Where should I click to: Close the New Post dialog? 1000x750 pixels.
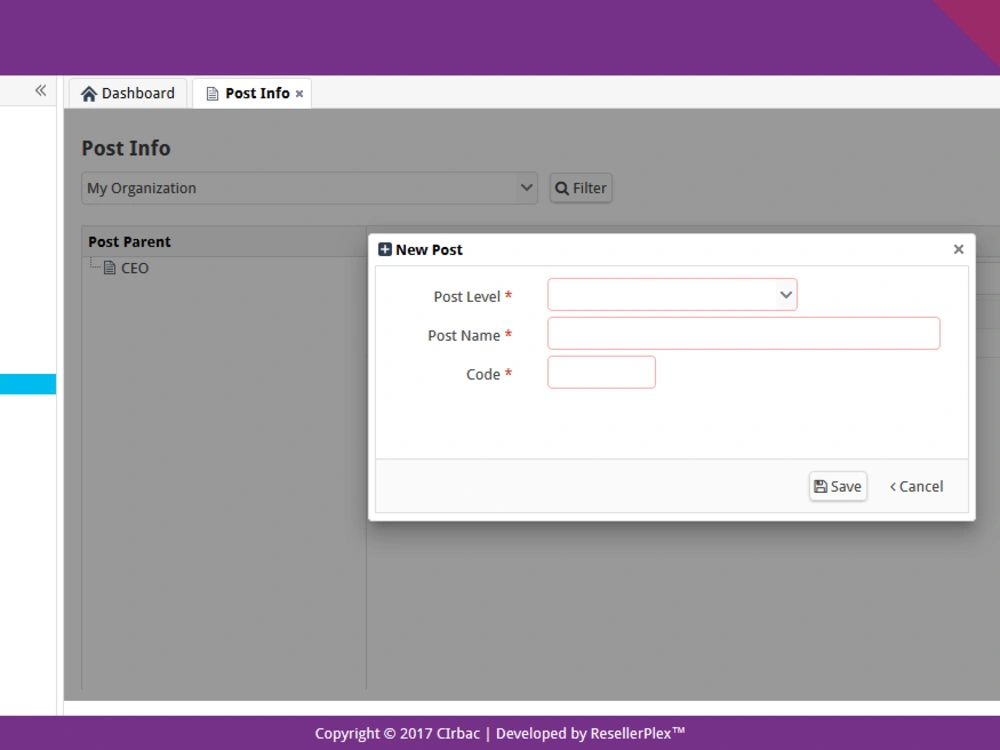pyautogui.click(x=958, y=249)
